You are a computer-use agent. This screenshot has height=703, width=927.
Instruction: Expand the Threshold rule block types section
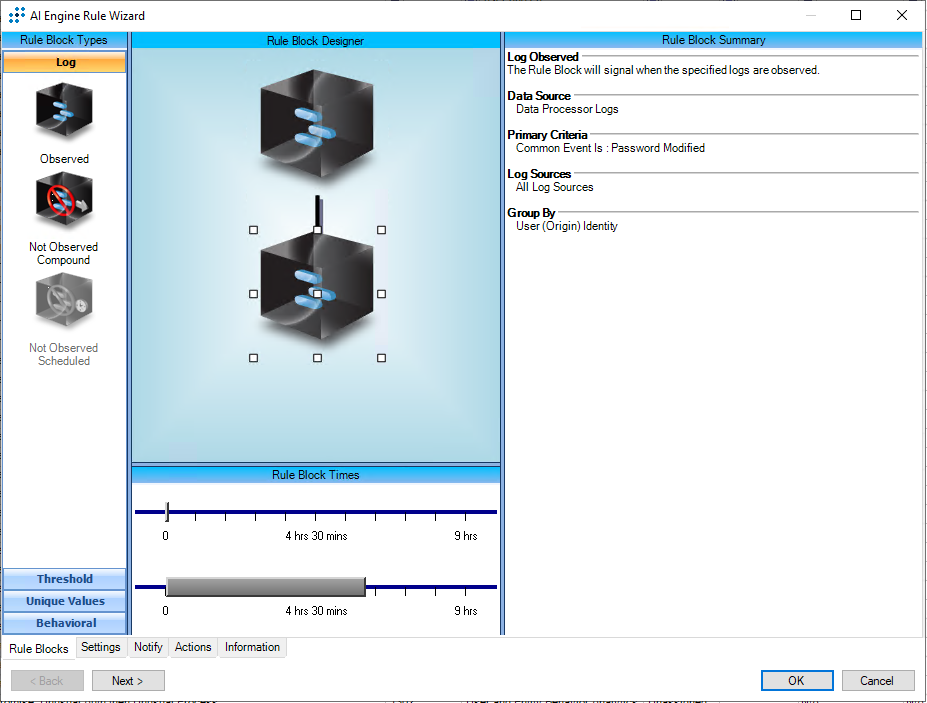[x=64, y=579]
